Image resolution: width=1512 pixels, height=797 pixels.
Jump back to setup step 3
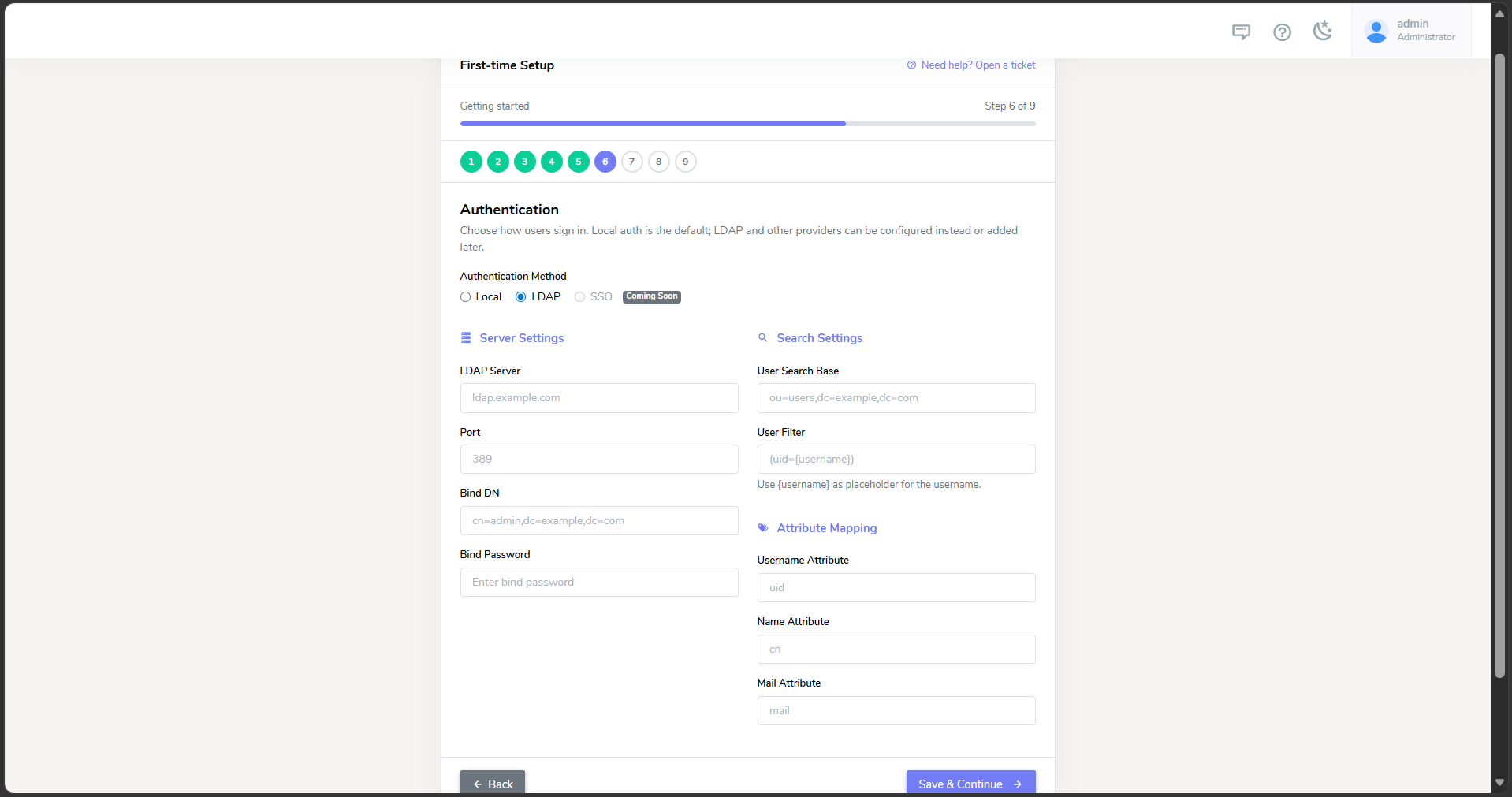tap(524, 162)
